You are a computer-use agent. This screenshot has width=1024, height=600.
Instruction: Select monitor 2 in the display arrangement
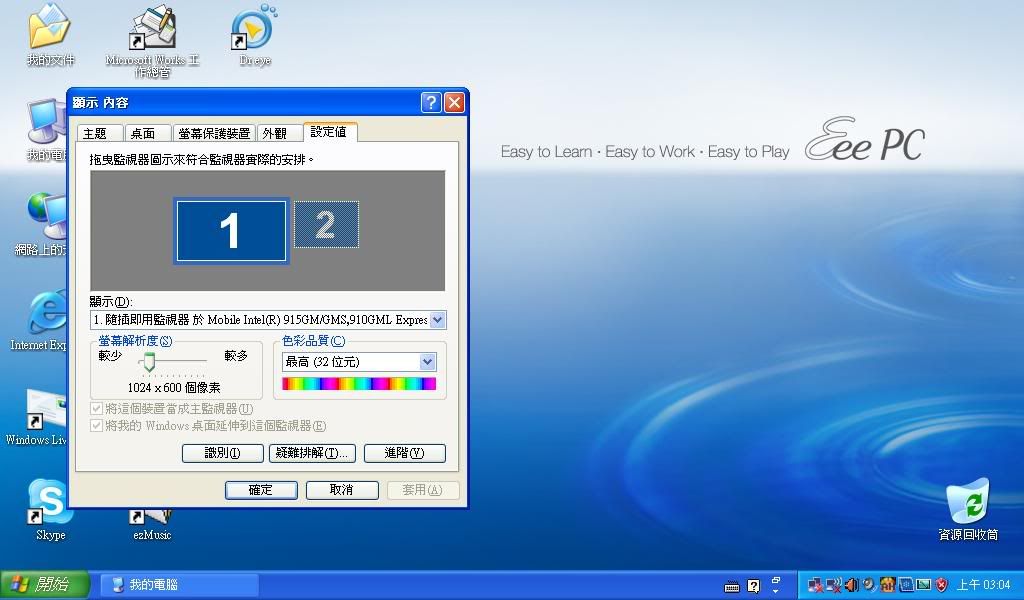pyautogui.click(x=325, y=225)
